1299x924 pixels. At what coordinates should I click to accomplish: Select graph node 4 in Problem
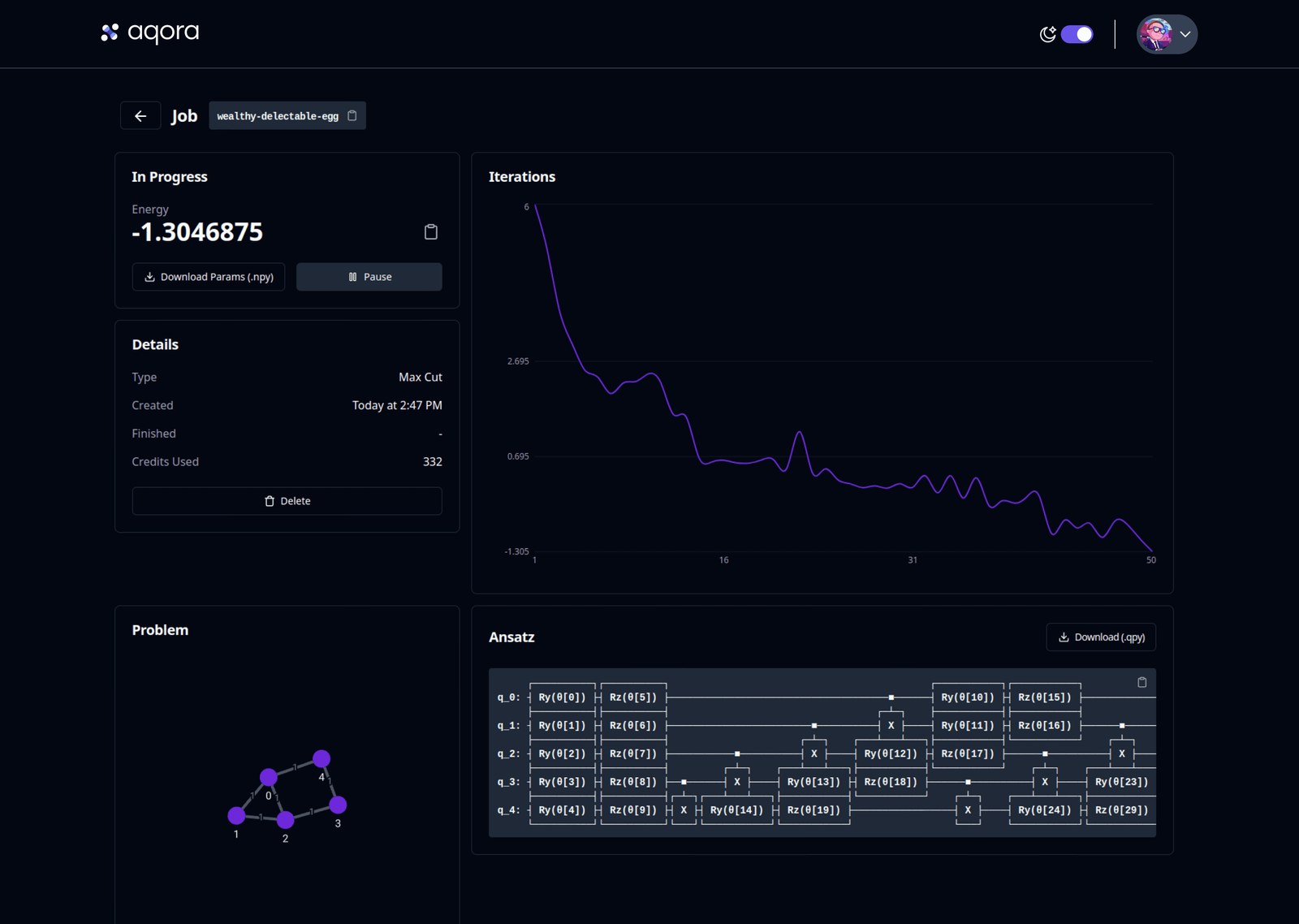[322, 758]
